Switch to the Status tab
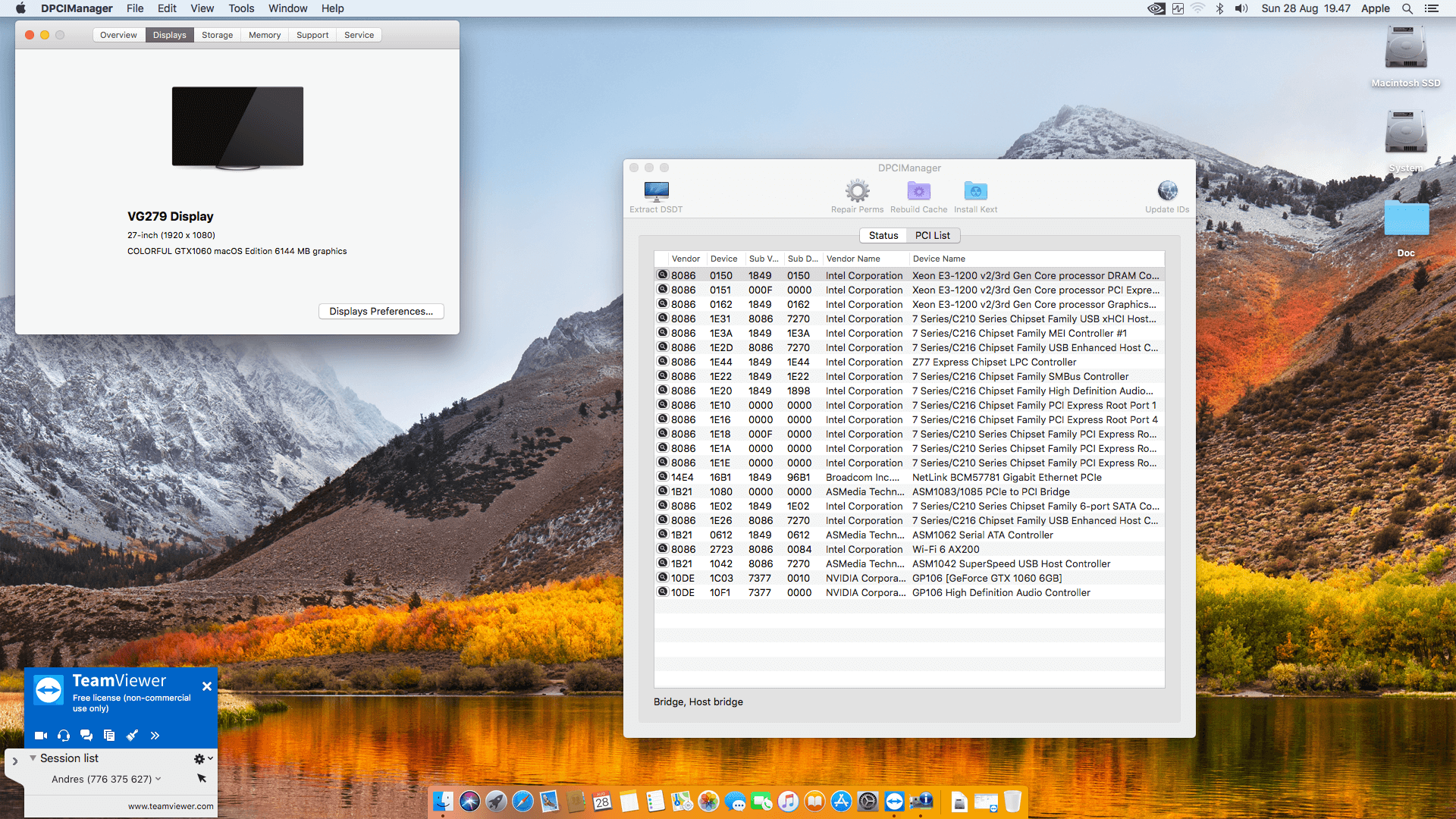1456x819 pixels. pos(883,236)
